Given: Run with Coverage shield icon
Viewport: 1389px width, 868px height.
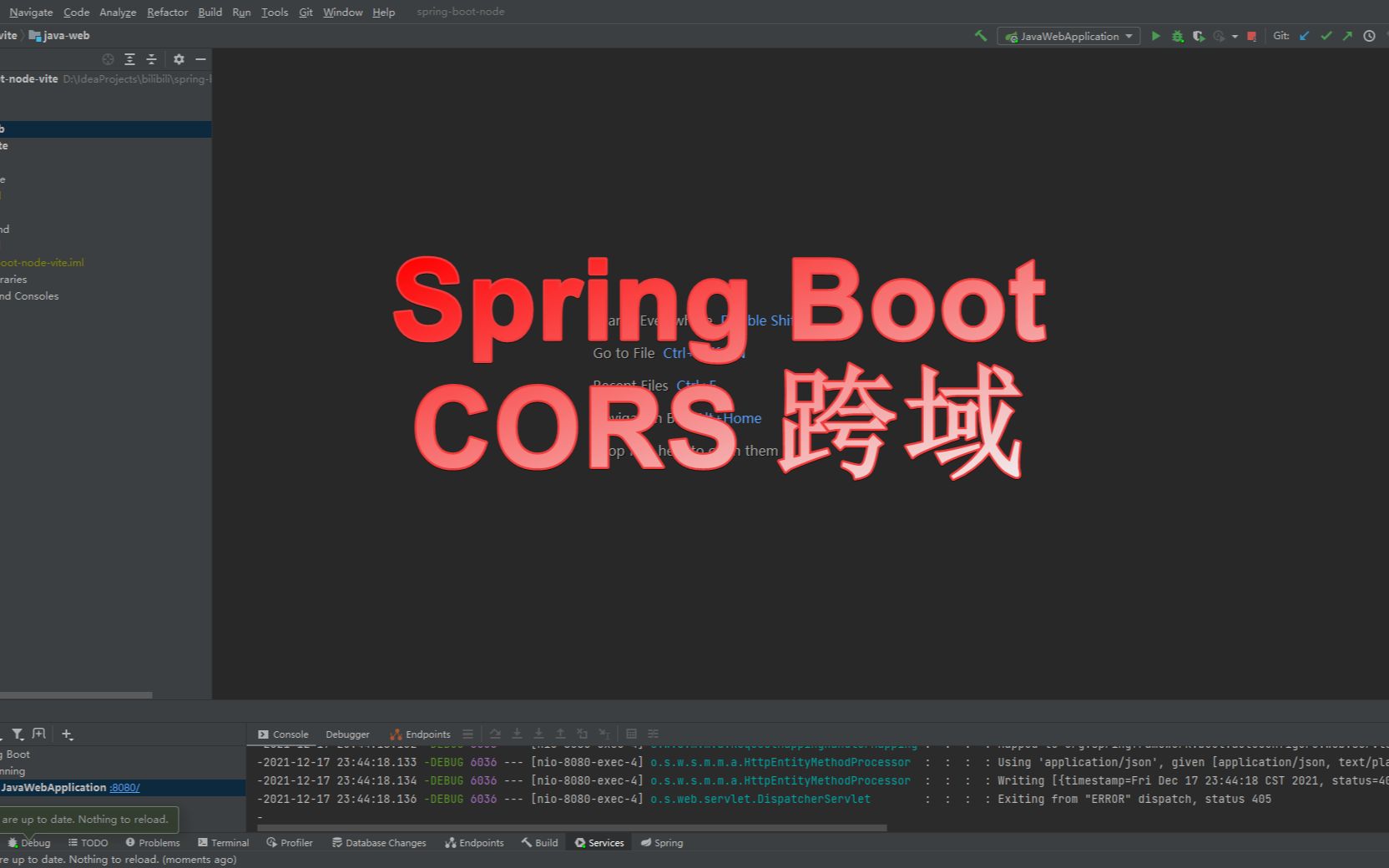Looking at the screenshot, I should click(x=1199, y=36).
